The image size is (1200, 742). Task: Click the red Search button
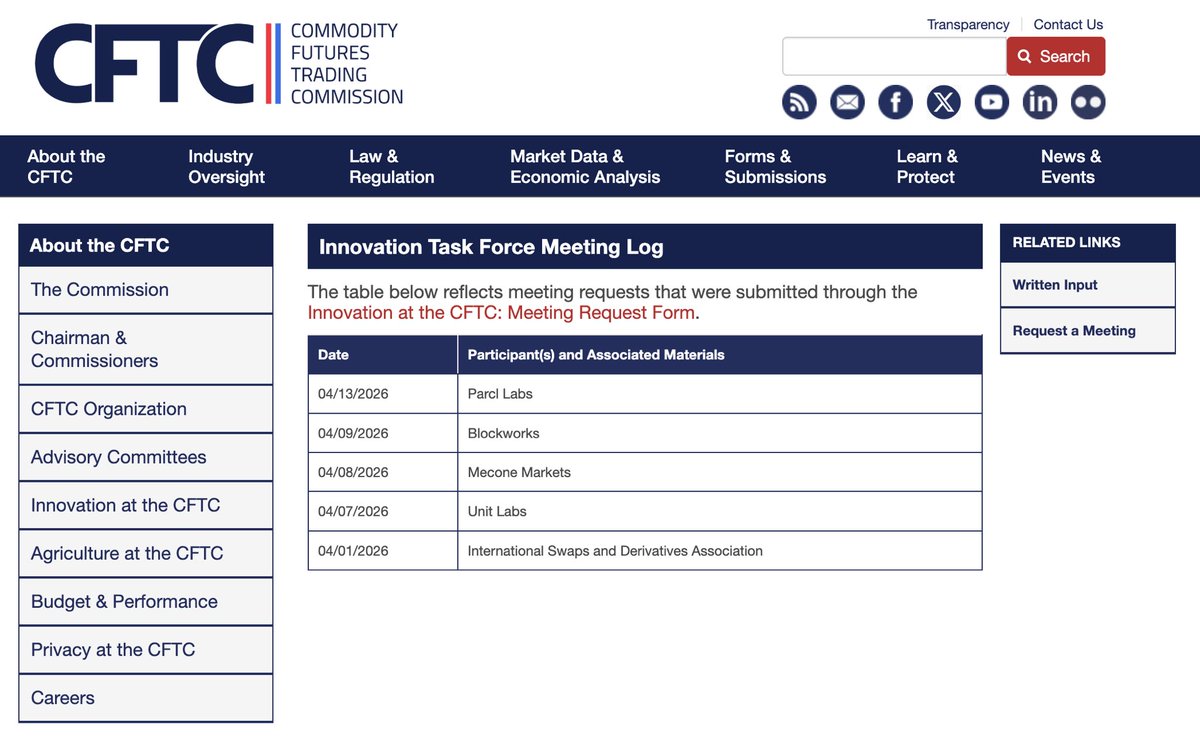1055,56
